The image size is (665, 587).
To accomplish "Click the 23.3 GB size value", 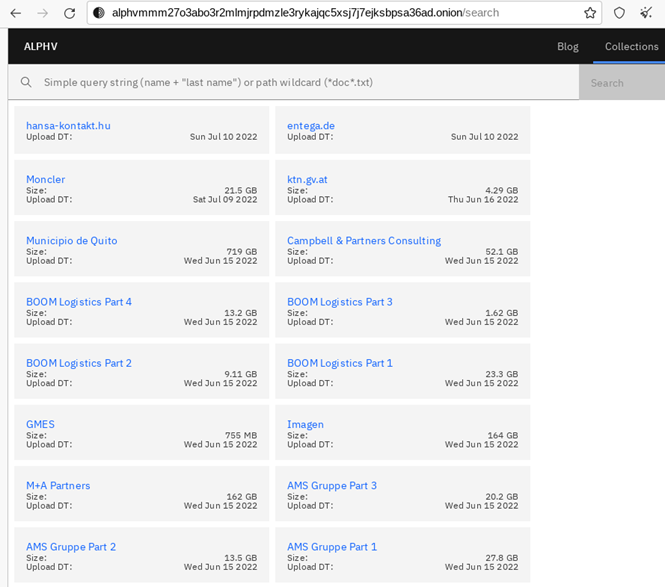I will click(x=501, y=374).
